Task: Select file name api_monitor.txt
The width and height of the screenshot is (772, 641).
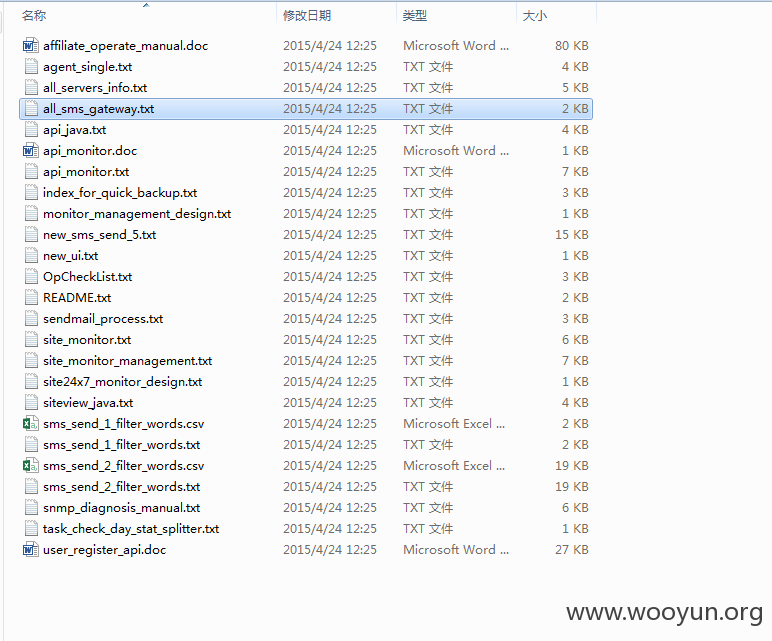Action: pos(86,172)
